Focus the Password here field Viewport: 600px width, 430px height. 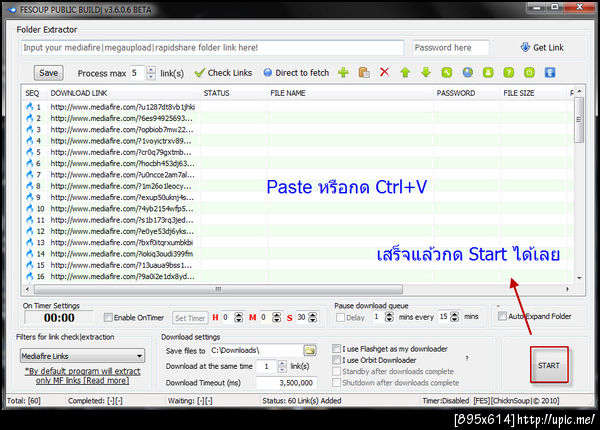[450, 47]
